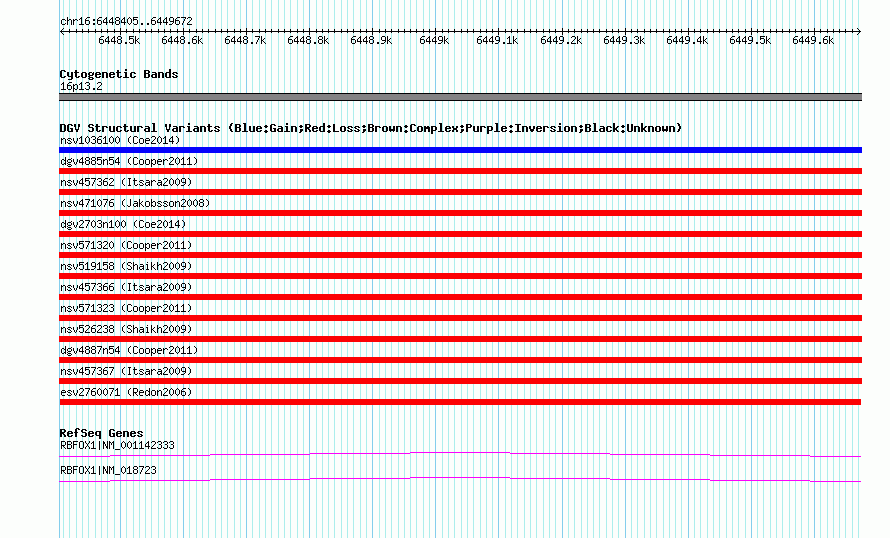Select the red loss bar for nsv457367
Image resolution: width=890 pixels, height=538 pixels.
point(460,381)
